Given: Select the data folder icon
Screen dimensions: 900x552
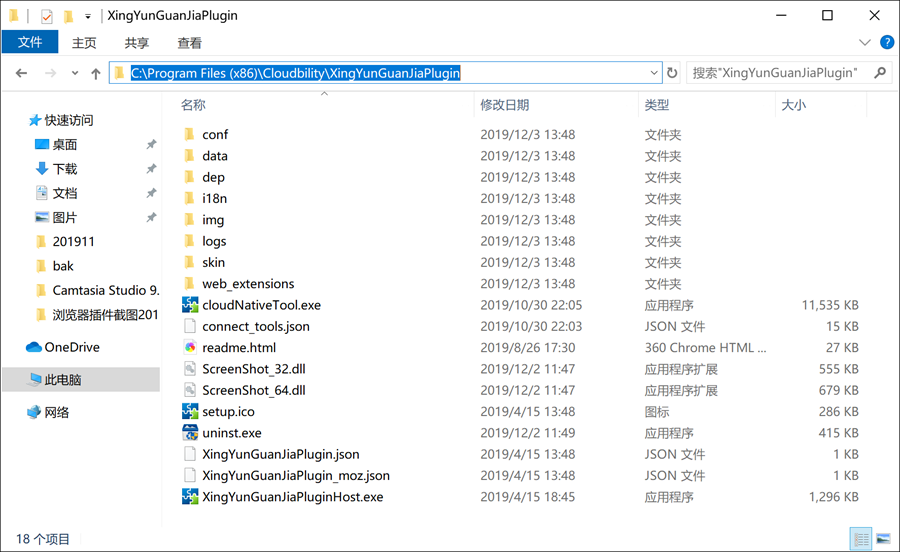Looking at the screenshot, I should pos(189,156).
